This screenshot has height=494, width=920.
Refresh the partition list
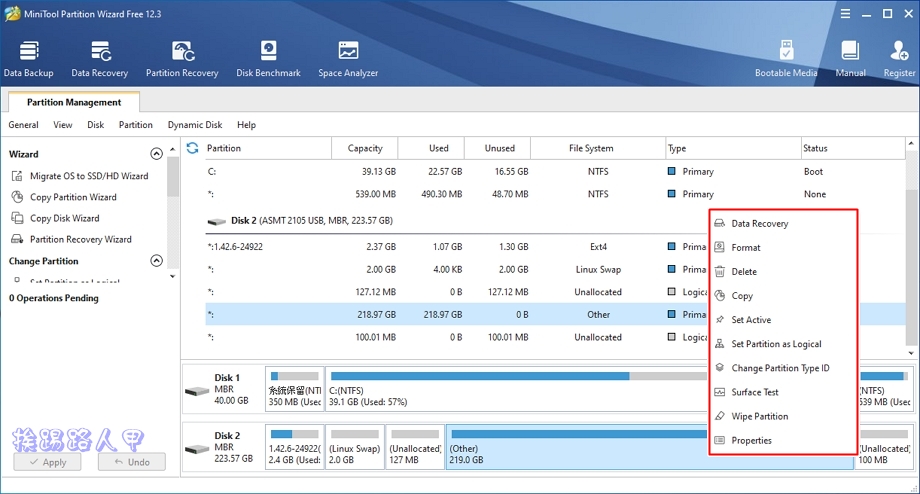click(192, 148)
